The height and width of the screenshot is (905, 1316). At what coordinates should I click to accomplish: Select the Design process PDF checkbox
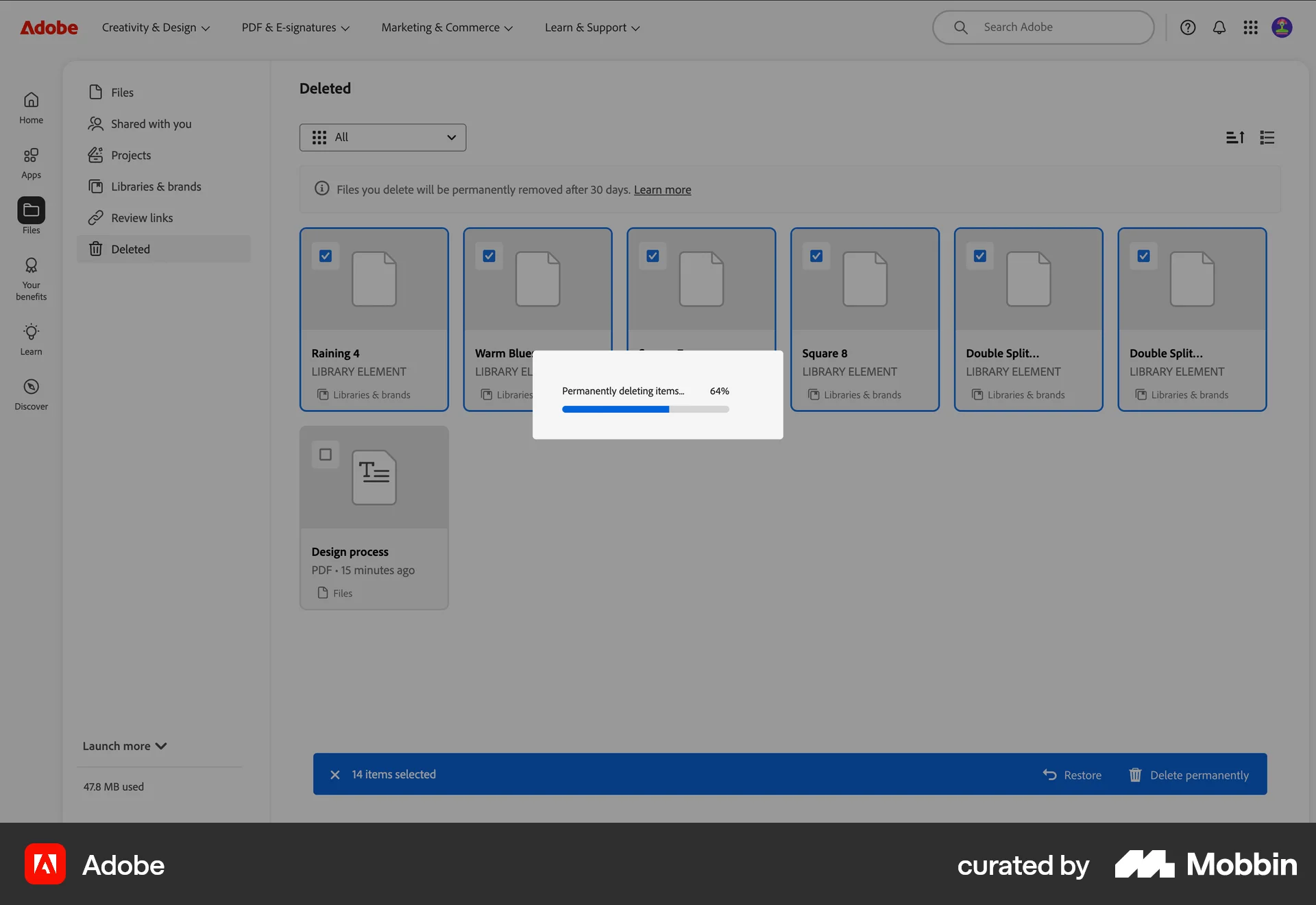(325, 455)
